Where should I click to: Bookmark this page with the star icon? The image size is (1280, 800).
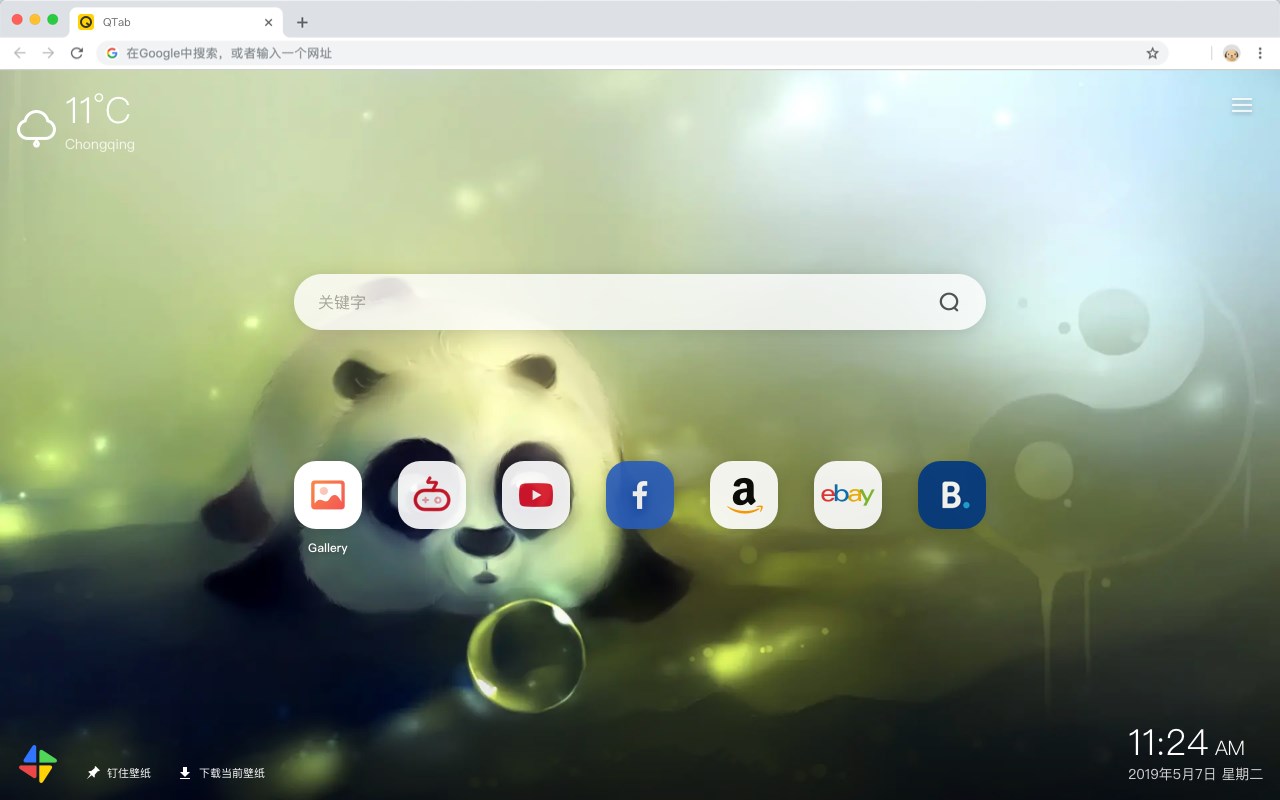coord(1152,53)
